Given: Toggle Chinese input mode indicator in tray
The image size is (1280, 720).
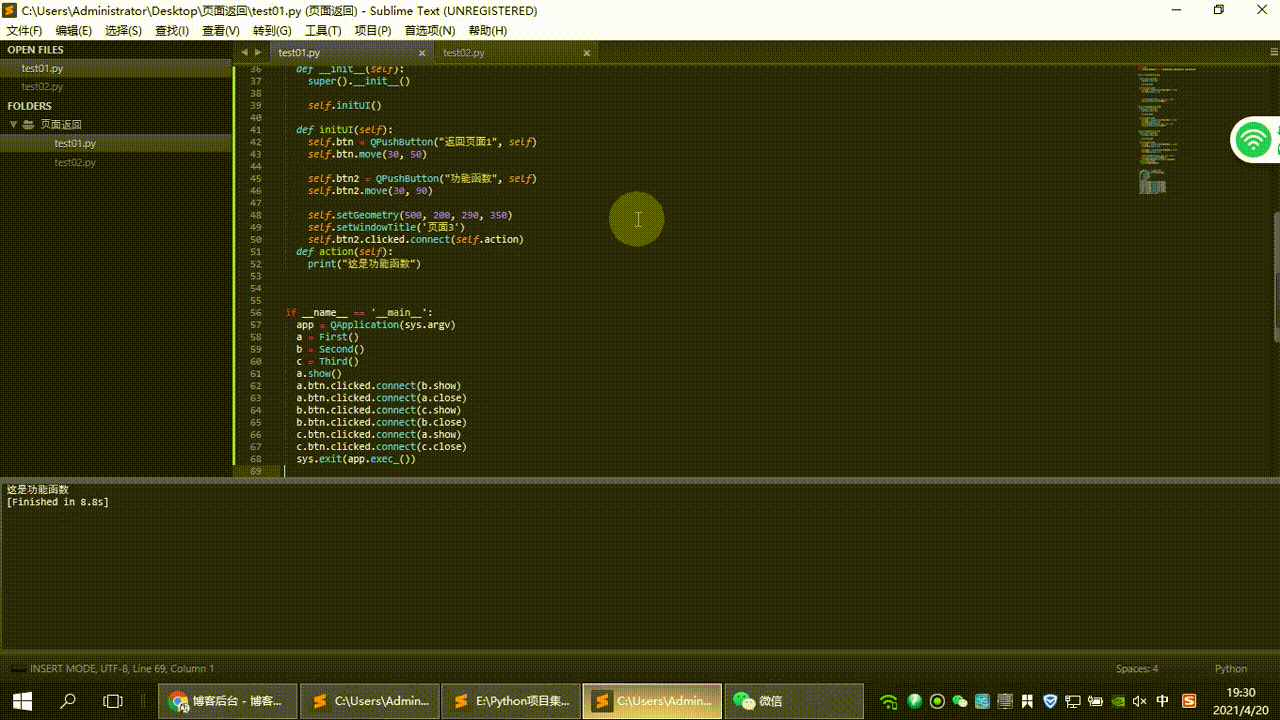Looking at the screenshot, I should point(1163,701).
